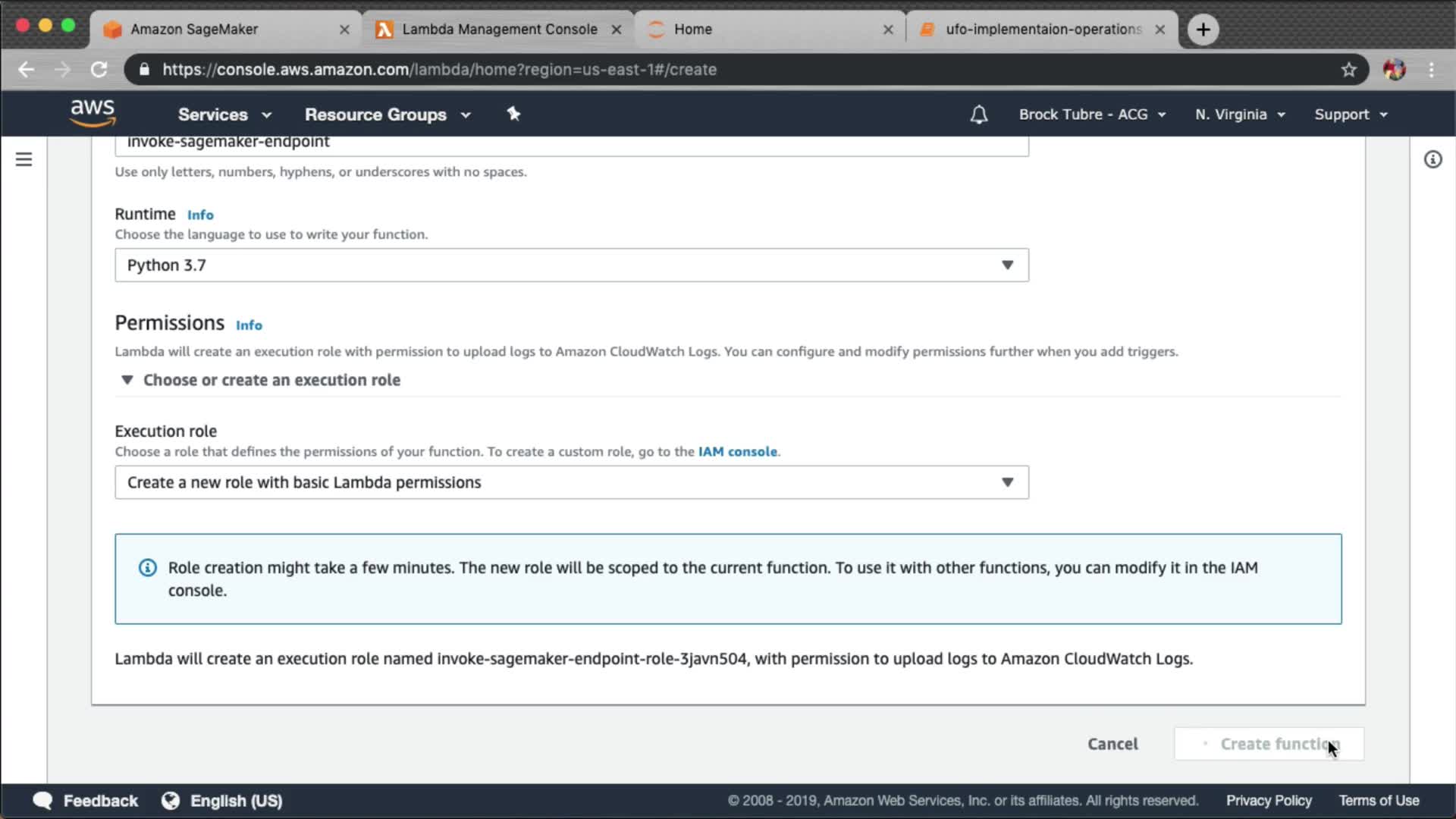Open a new browser tab
The image size is (1456, 819).
tap(1203, 30)
